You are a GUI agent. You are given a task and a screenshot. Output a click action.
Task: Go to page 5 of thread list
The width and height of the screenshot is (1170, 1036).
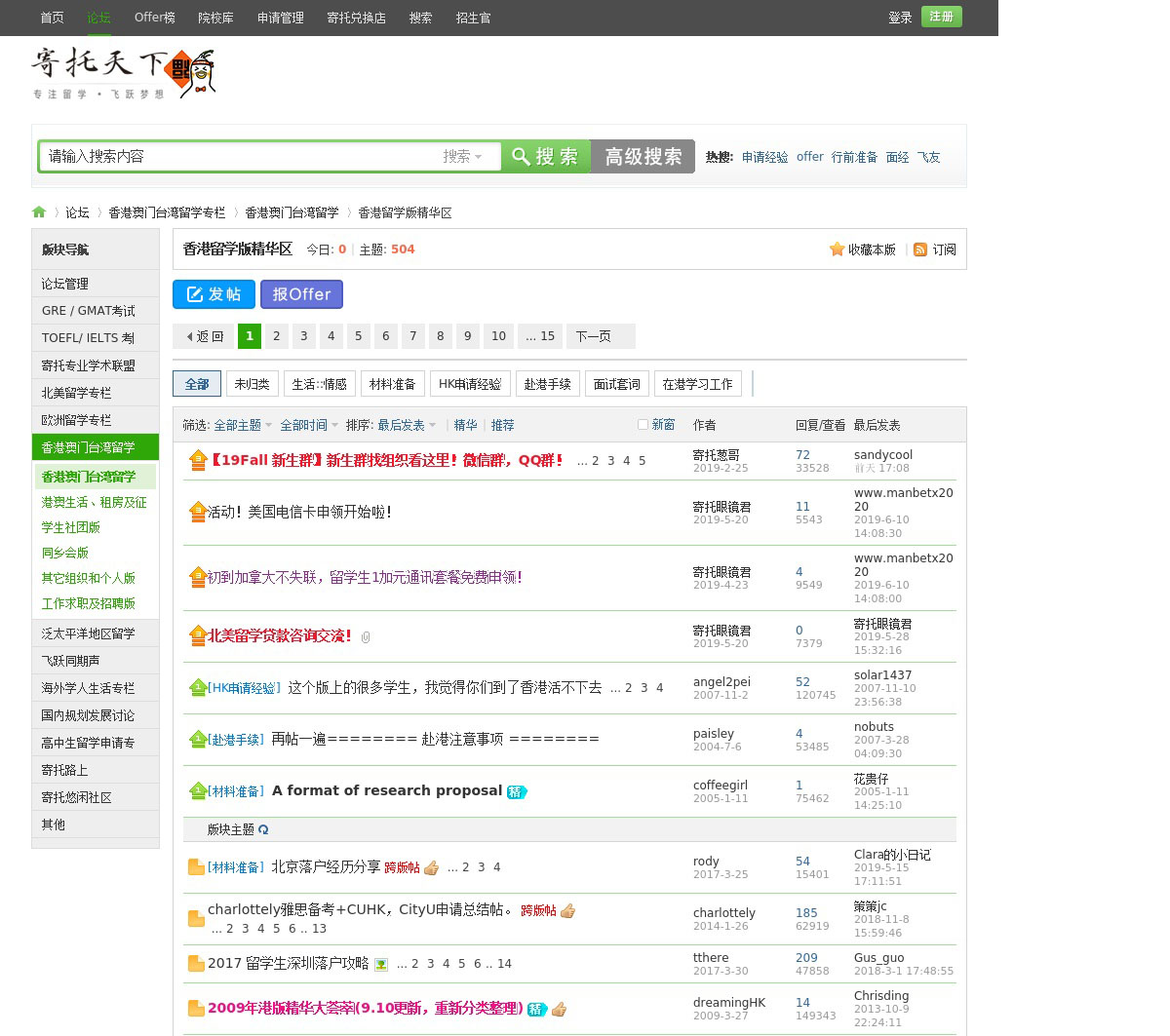pos(359,336)
